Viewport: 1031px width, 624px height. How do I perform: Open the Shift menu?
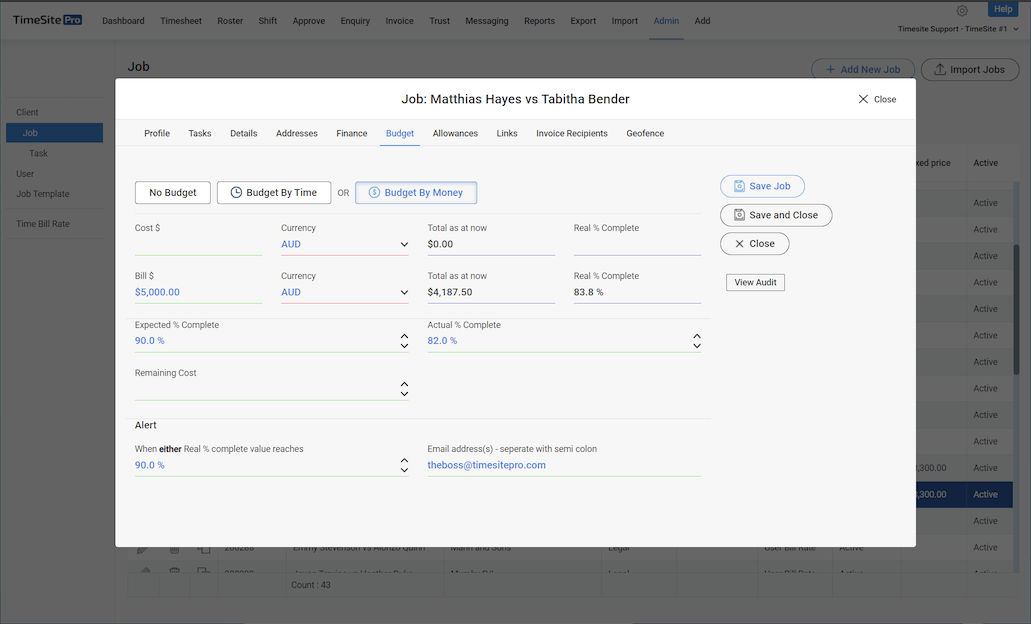coord(268,21)
